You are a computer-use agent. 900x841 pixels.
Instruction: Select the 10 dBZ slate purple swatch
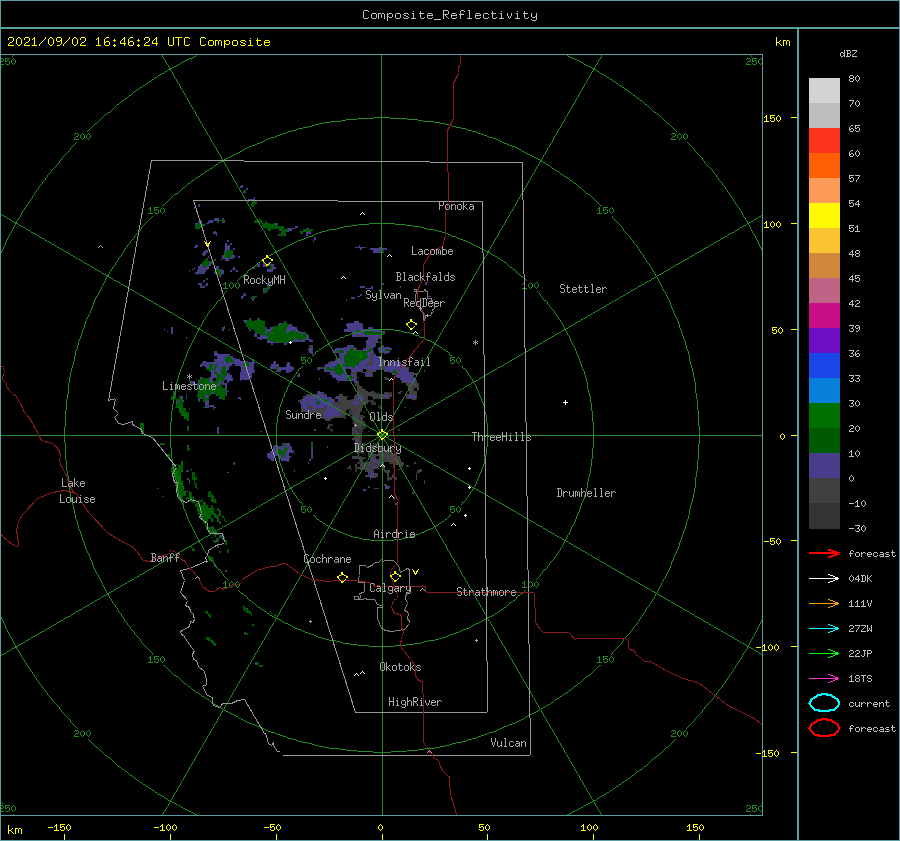pos(824,465)
